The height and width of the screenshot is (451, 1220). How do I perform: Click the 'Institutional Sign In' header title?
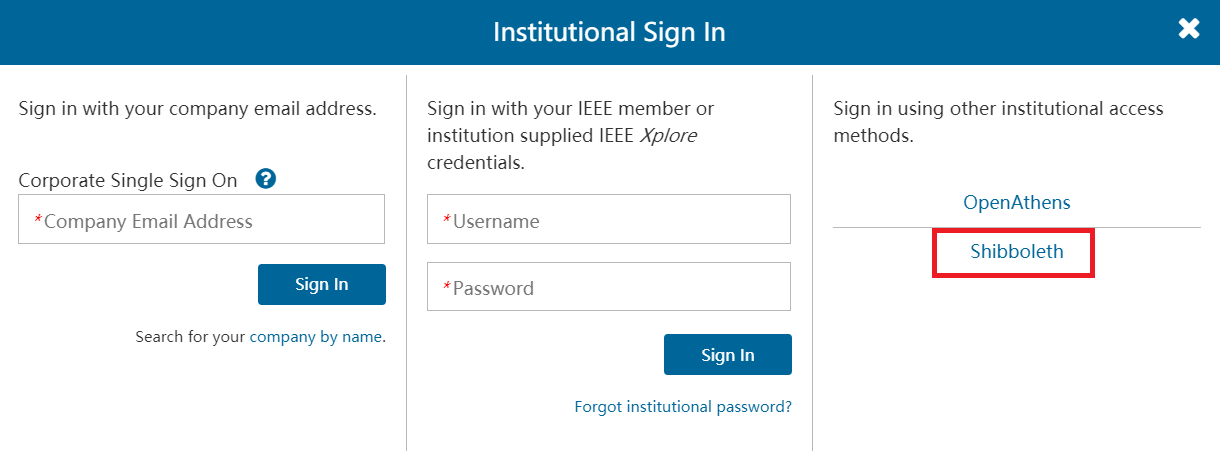(609, 32)
